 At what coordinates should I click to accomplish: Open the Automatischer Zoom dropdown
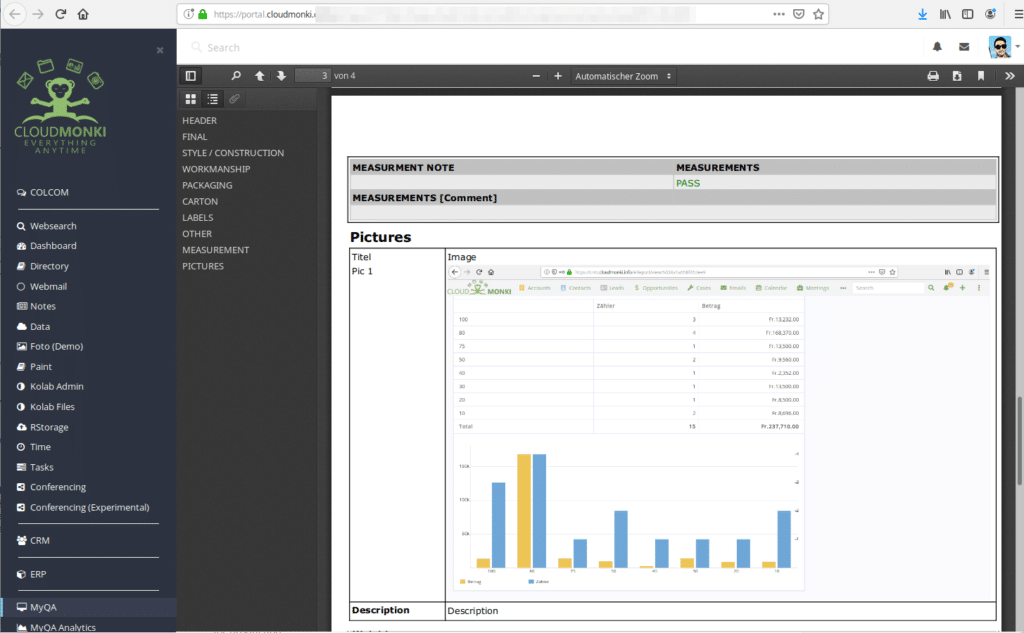tap(623, 76)
